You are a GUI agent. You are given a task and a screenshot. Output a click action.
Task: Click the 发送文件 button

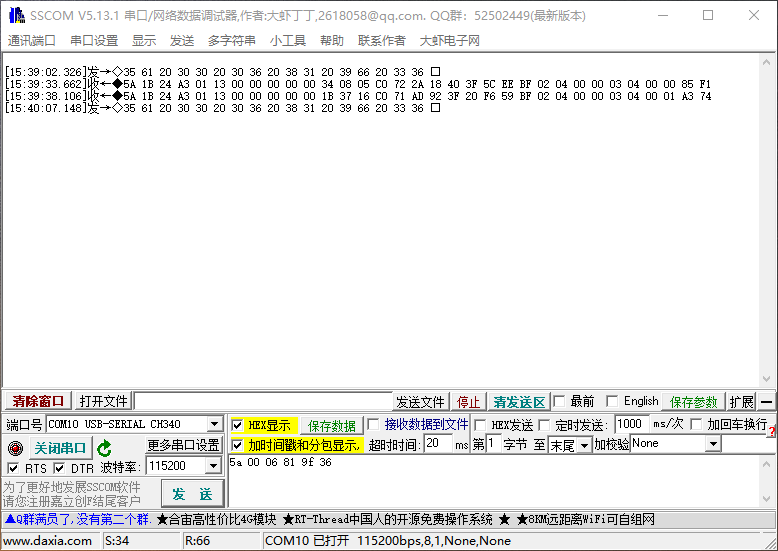click(420, 402)
